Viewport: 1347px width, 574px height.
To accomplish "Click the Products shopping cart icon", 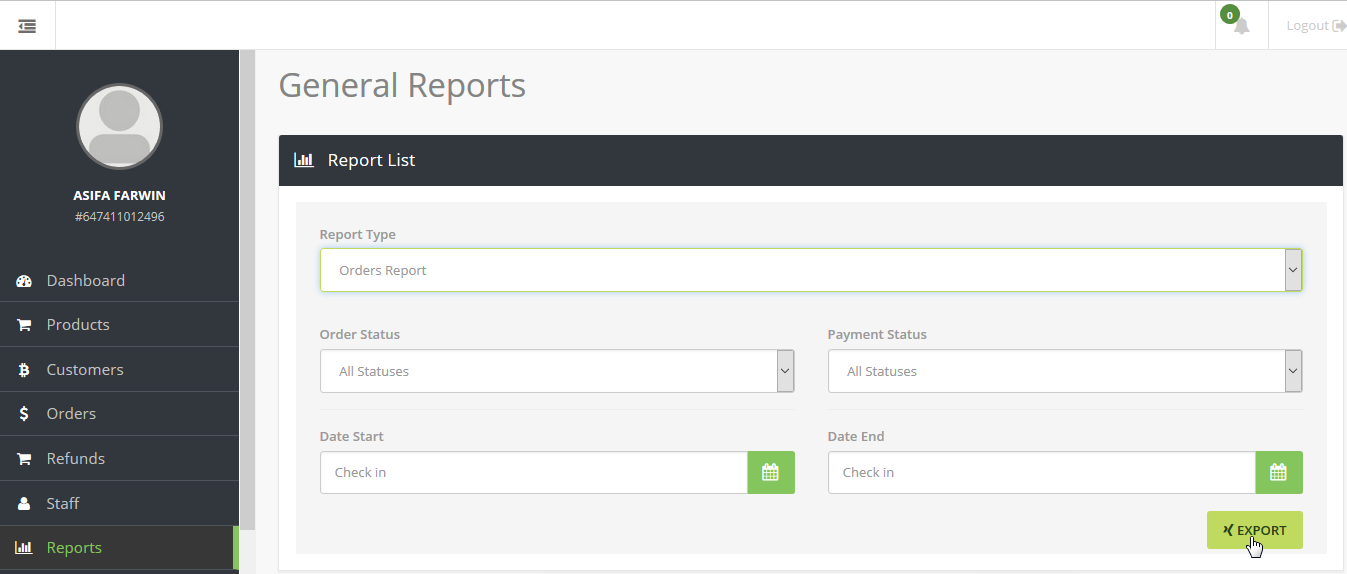I will tap(24, 325).
